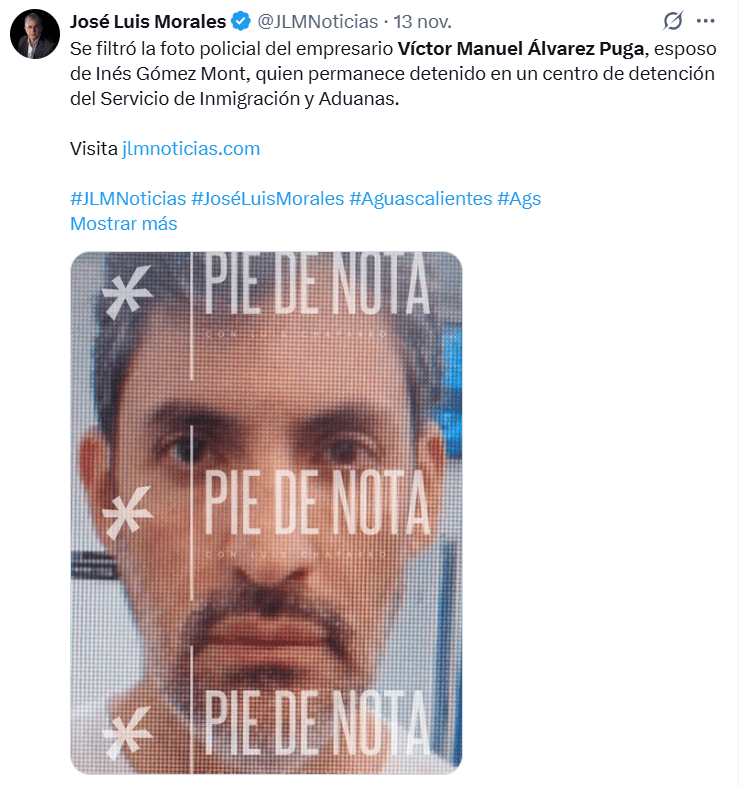The height and width of the screenshot is (787, 741).
Task: Click the middle PIE DE NOTA watermark
Action: click(x=318, y=504)
